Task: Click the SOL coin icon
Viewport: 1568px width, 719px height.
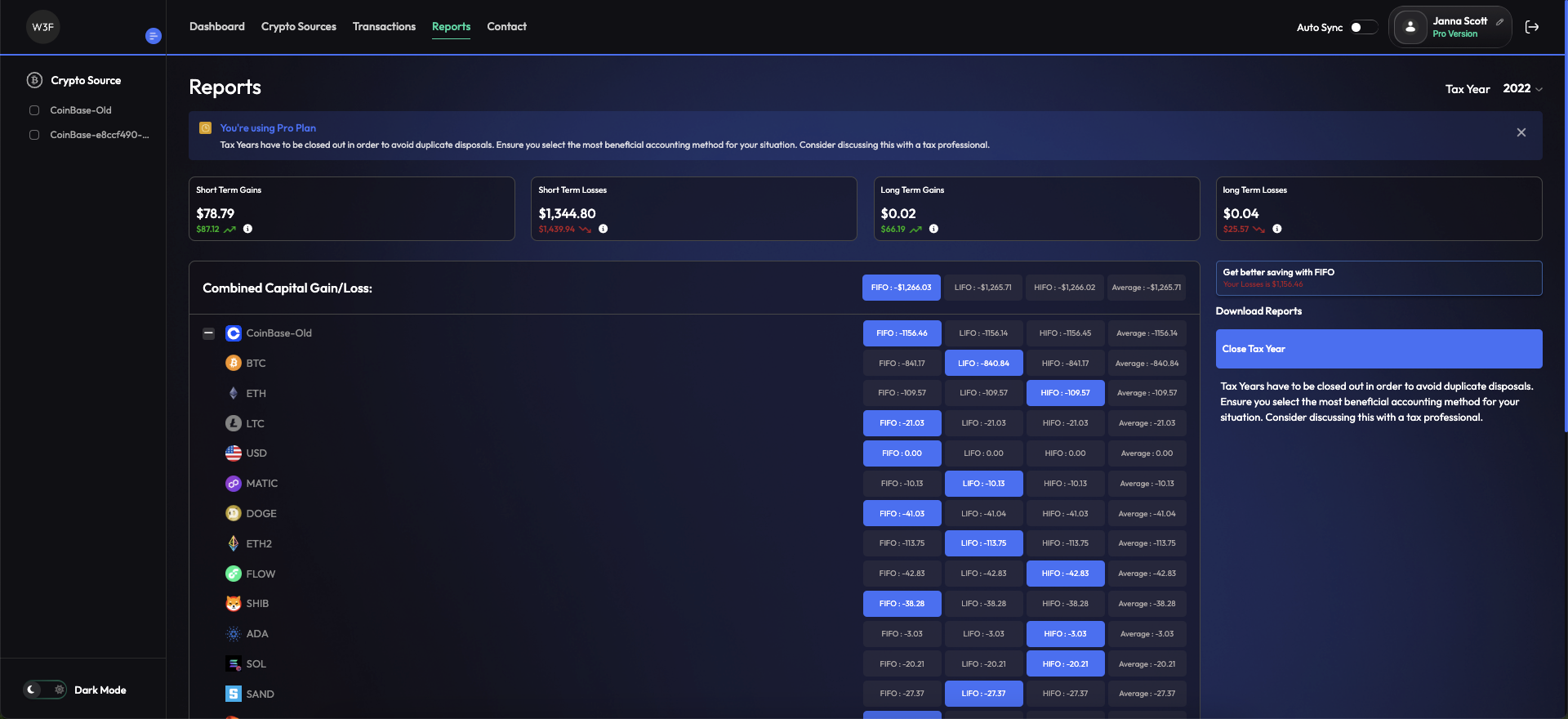Action: point(234,663)
